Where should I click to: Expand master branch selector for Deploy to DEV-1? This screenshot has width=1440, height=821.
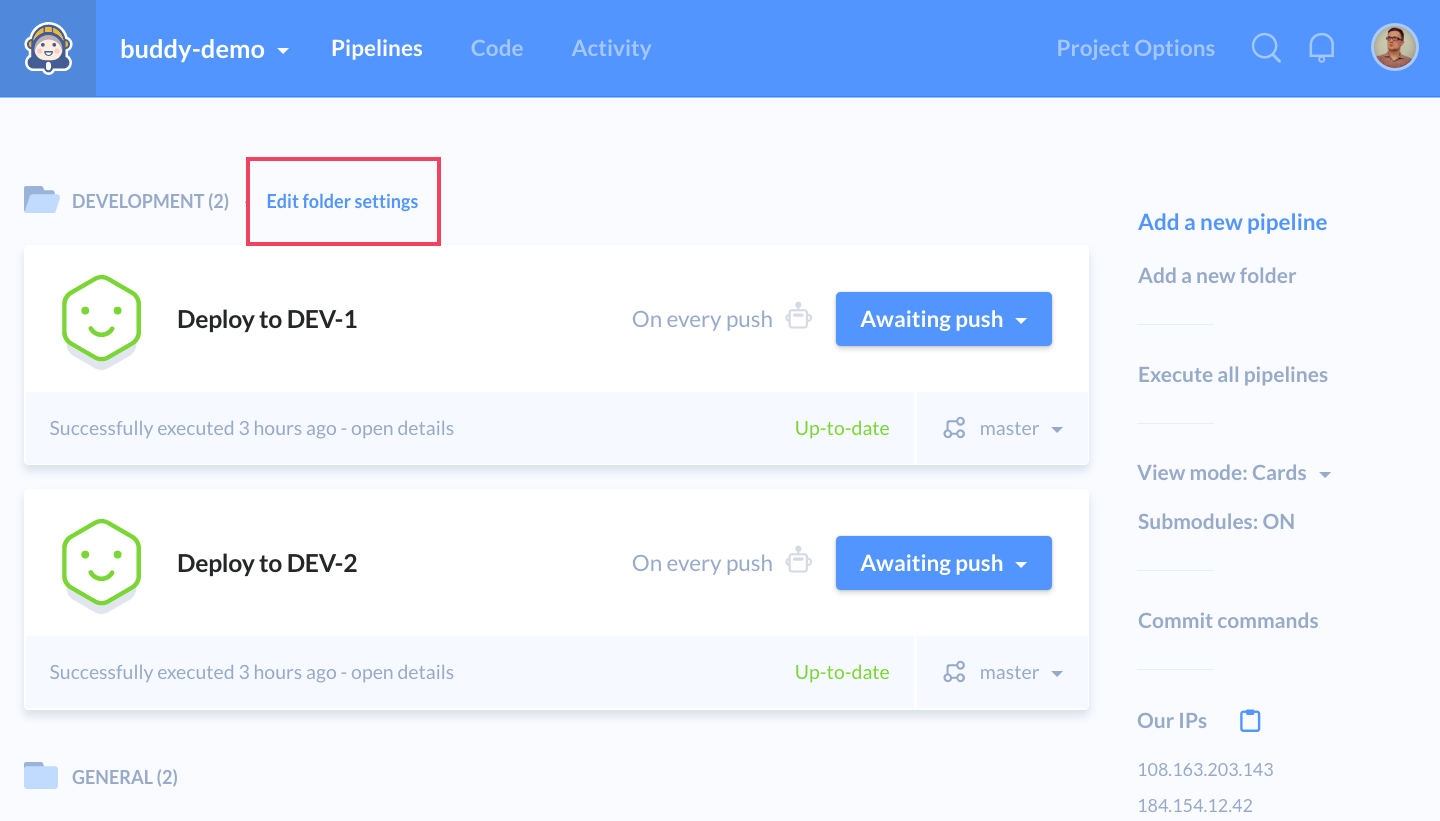[1003, 428]
